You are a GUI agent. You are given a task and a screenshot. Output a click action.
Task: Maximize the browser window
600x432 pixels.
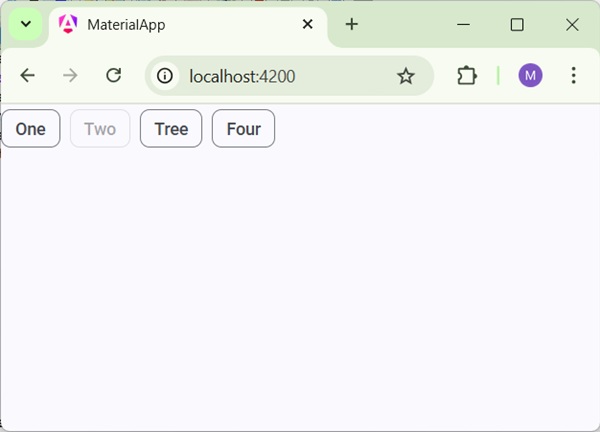coord(517,25)
